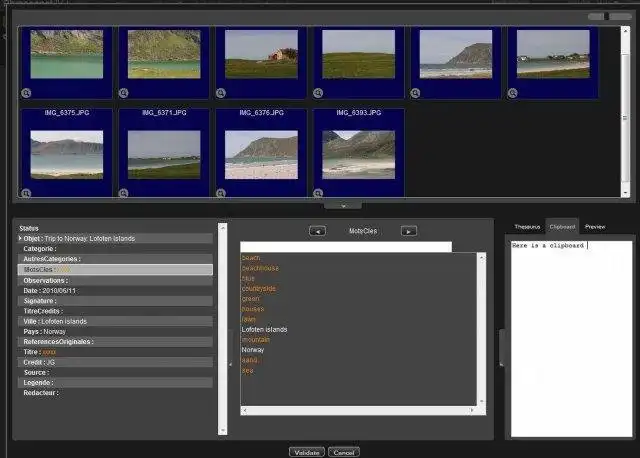Select the IMG_6375.JPG thumbnail
This screenshot has width=640, height=458.
[x=67, y=154]
